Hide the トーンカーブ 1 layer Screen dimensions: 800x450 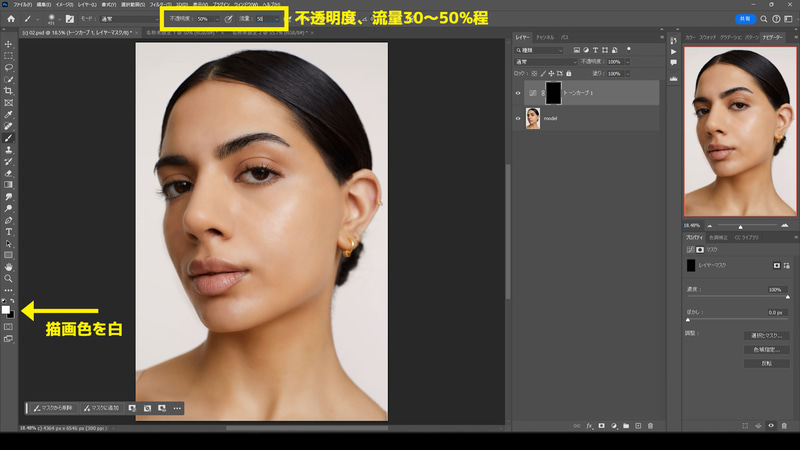(x=518, y=93)
